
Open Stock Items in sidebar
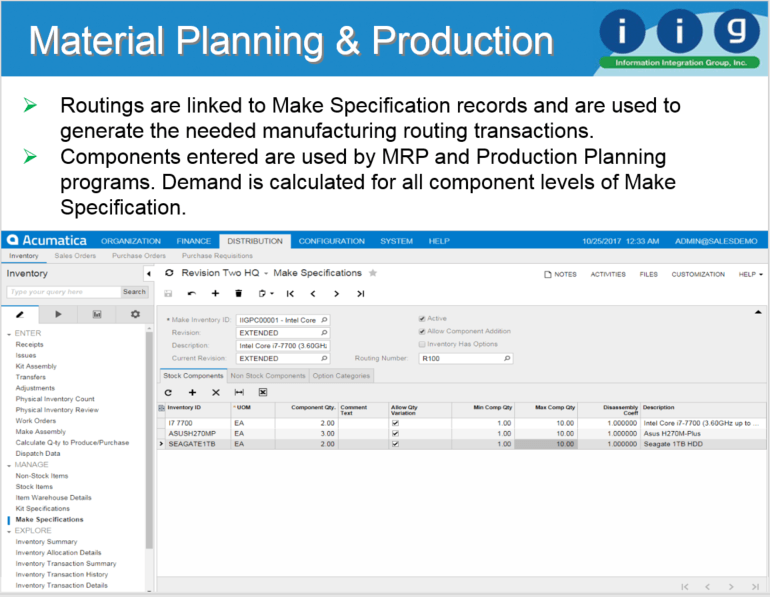(x=34, y=487)
